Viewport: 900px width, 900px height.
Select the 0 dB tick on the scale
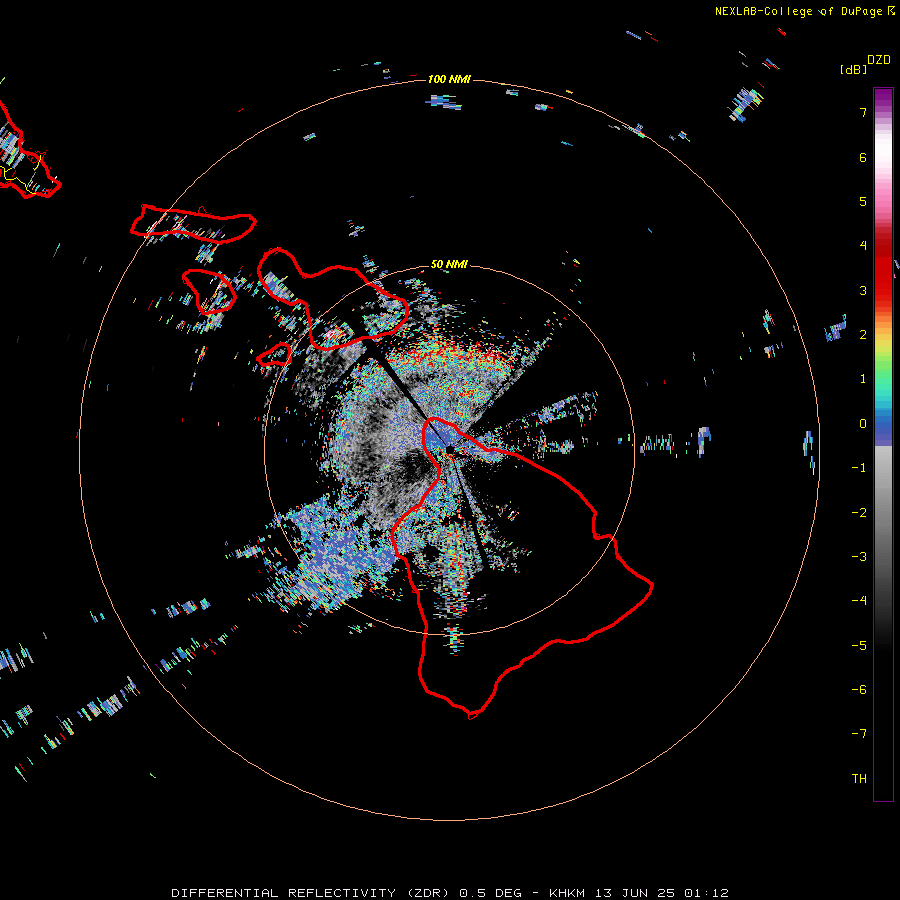pyautogui.click(x=863, y=424)
